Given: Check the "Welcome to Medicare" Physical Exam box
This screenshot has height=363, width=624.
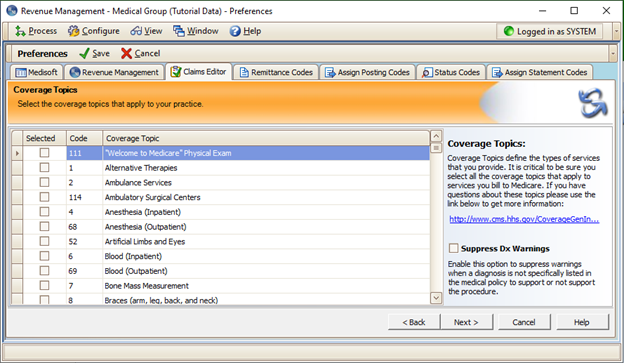Looking at the screenshot, I should (44, 153).
